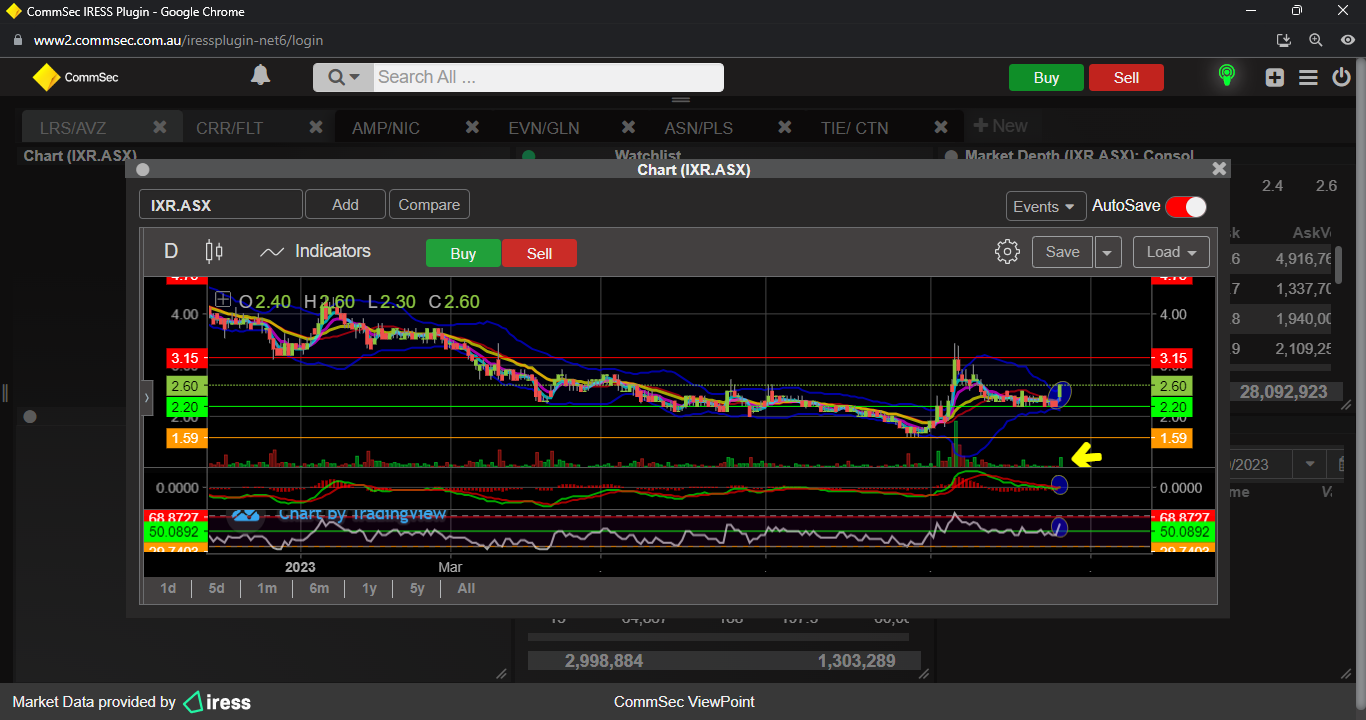Click the IXR.ASX symbol input field
Viewport: 1366px width, 720px height.
tap(221, 205)
